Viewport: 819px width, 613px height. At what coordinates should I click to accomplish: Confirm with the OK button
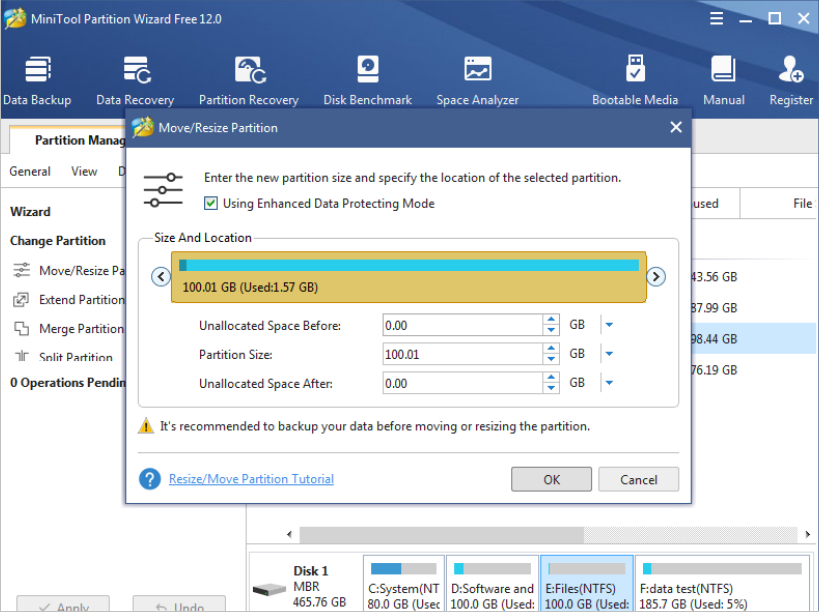coord(551,479)
